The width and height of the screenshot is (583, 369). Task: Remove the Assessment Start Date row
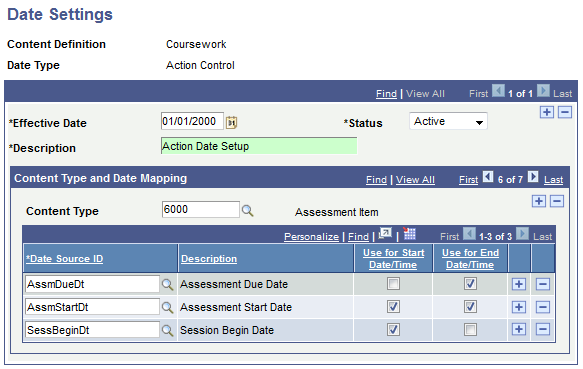click(x=542, y=307)
